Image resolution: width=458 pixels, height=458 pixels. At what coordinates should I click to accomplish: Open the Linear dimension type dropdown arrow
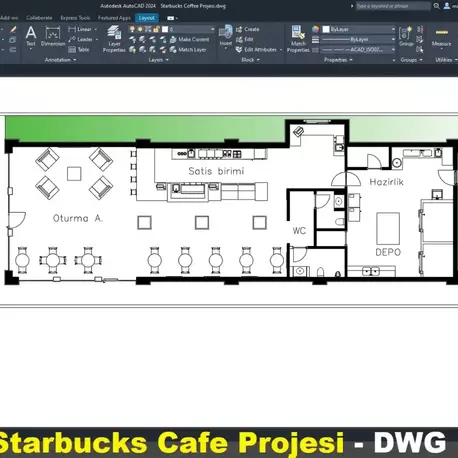[96, 29]
